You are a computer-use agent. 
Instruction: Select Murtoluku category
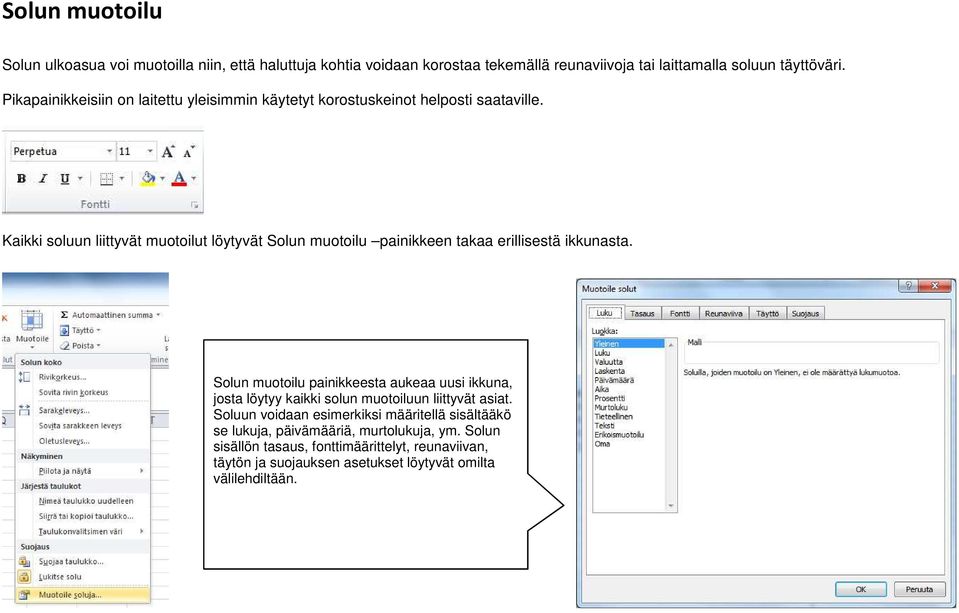coord(628,407)
